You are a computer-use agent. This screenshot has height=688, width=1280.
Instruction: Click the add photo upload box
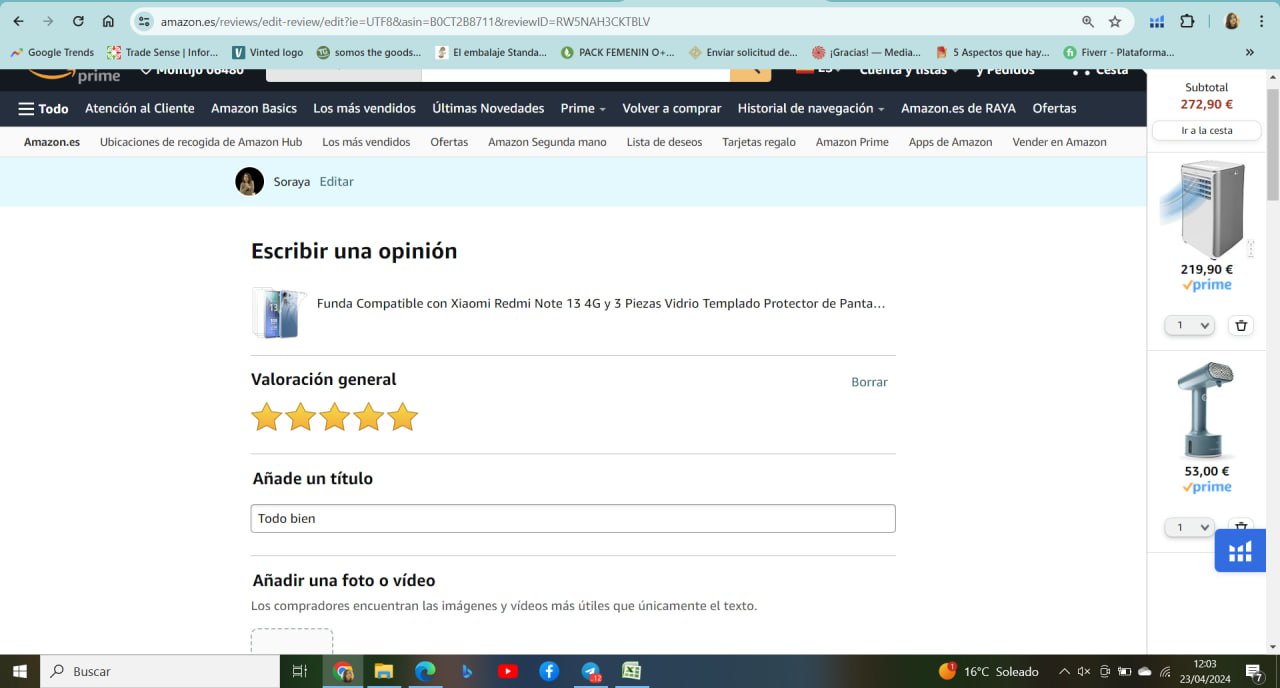[x=291, y=642]
